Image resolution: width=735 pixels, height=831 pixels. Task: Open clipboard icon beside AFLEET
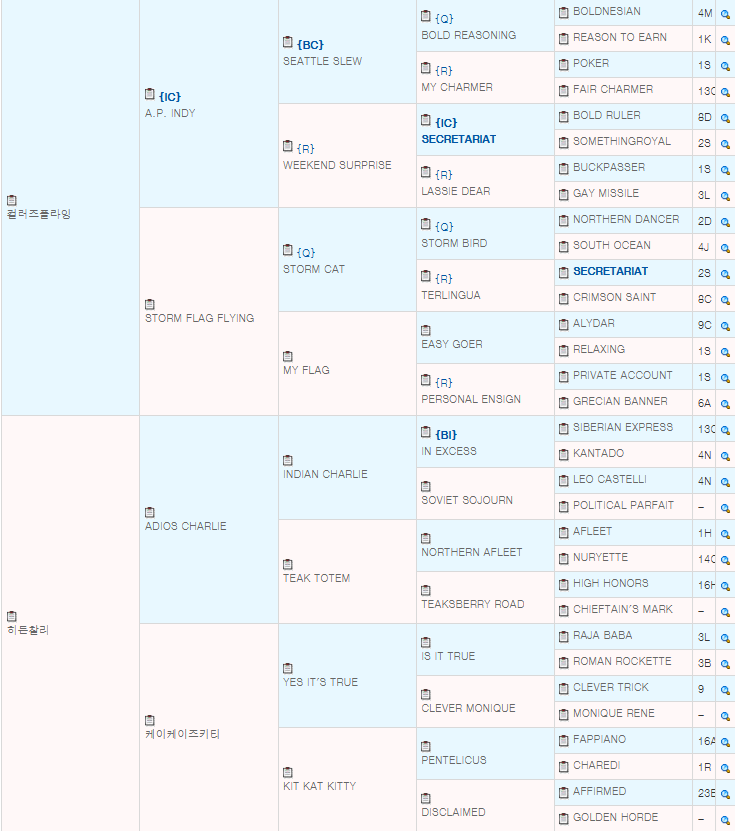pyautogui.click(x=564, y=532)
